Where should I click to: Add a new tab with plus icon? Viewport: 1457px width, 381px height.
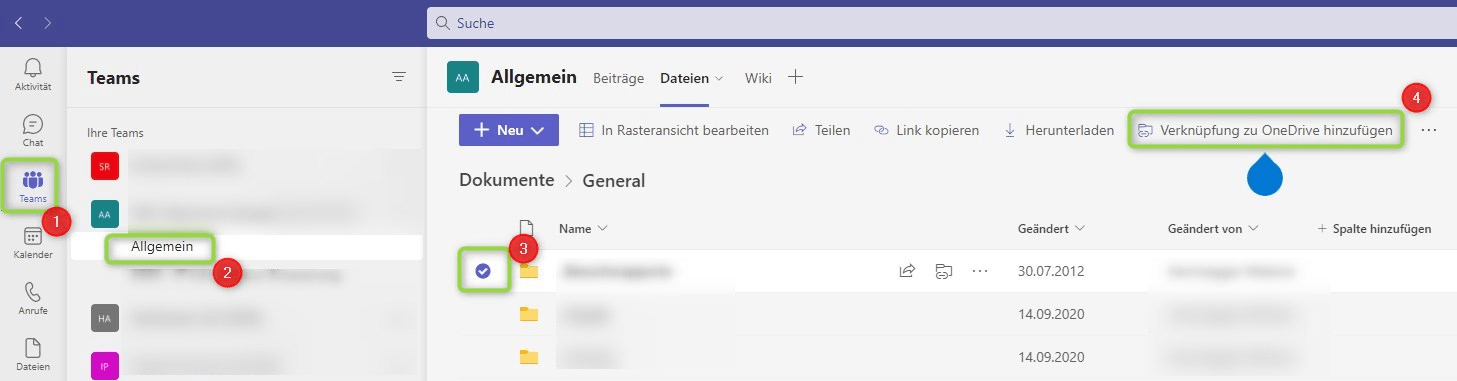coord(796,77)
